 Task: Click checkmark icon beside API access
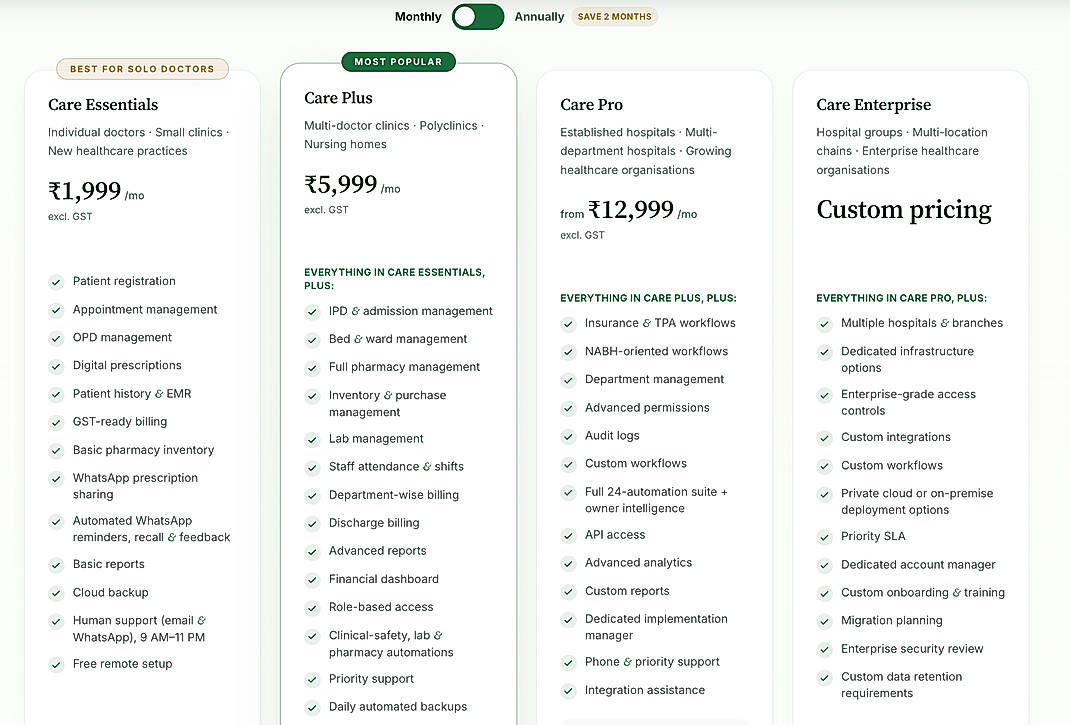coord(568,535)
